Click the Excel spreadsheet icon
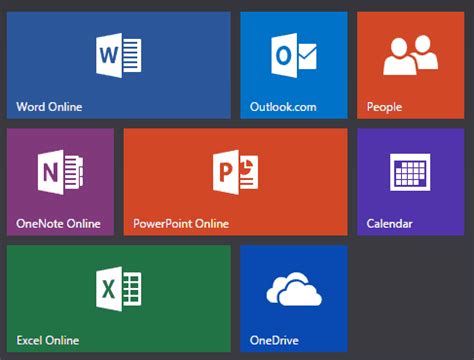This screenshot has width=474, height=360. pos(118,289)
